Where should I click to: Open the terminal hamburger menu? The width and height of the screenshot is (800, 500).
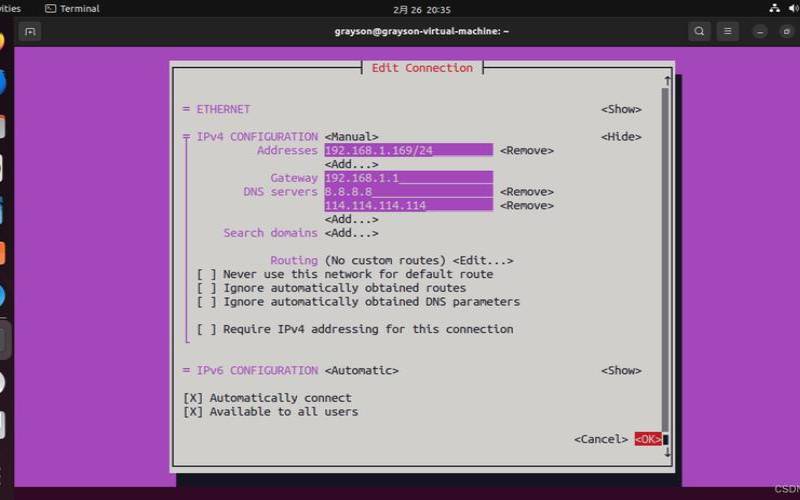coord(728,31)
